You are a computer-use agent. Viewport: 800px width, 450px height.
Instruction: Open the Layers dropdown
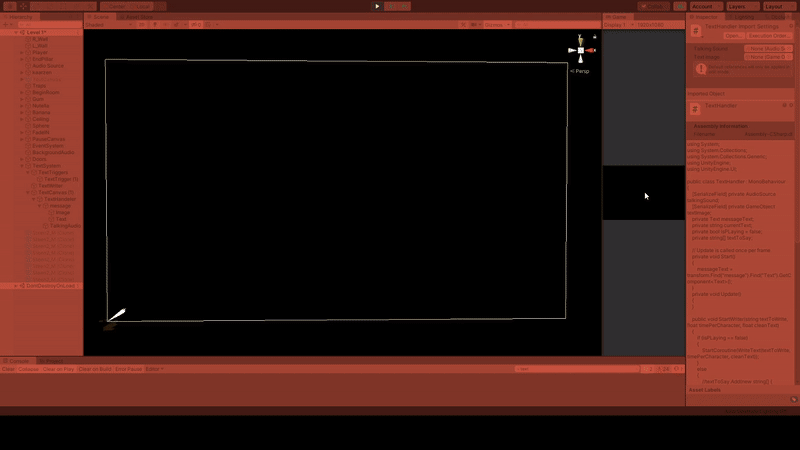[743, 6]
